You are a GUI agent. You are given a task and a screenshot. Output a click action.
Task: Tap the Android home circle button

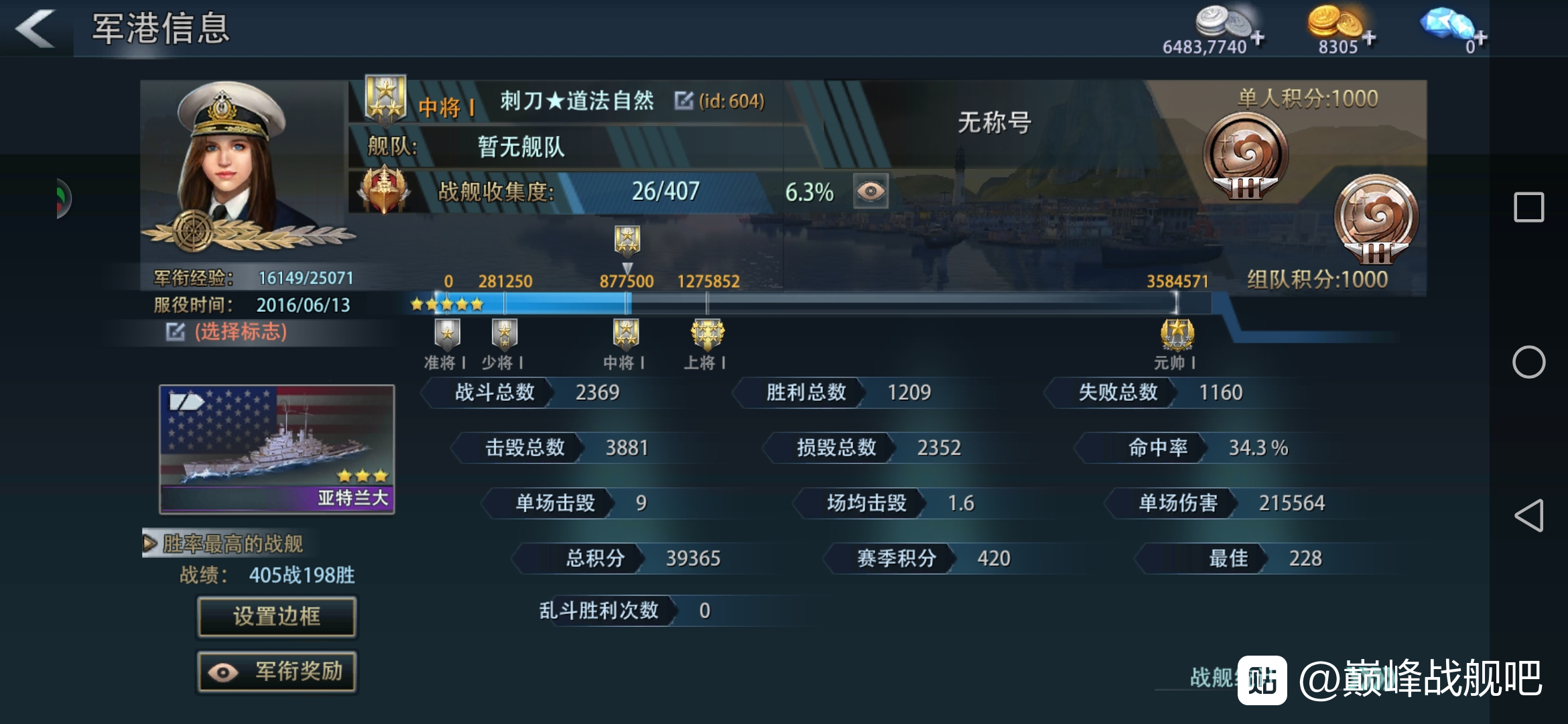(1529, 362)
